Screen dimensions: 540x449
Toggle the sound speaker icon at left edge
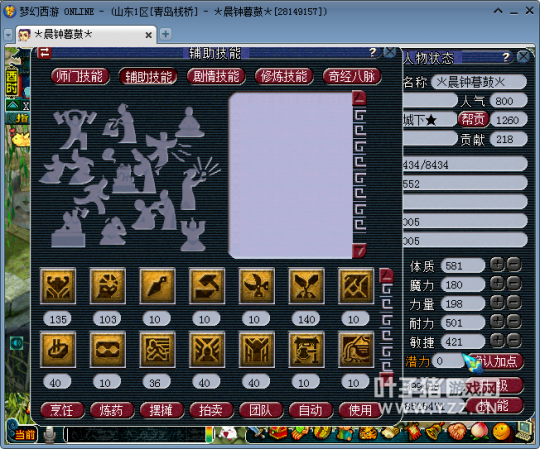tap(16, 343)
